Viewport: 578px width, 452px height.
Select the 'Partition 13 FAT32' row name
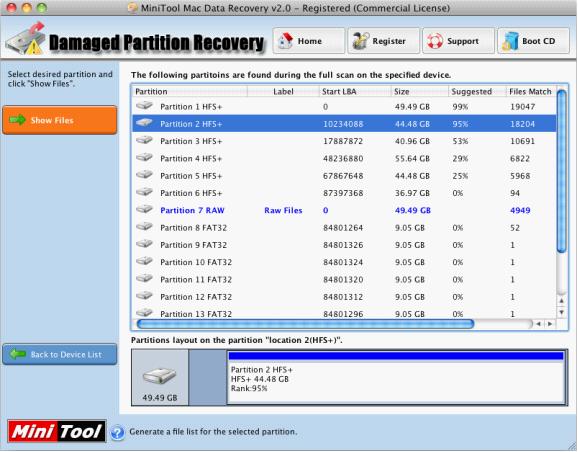196,314
